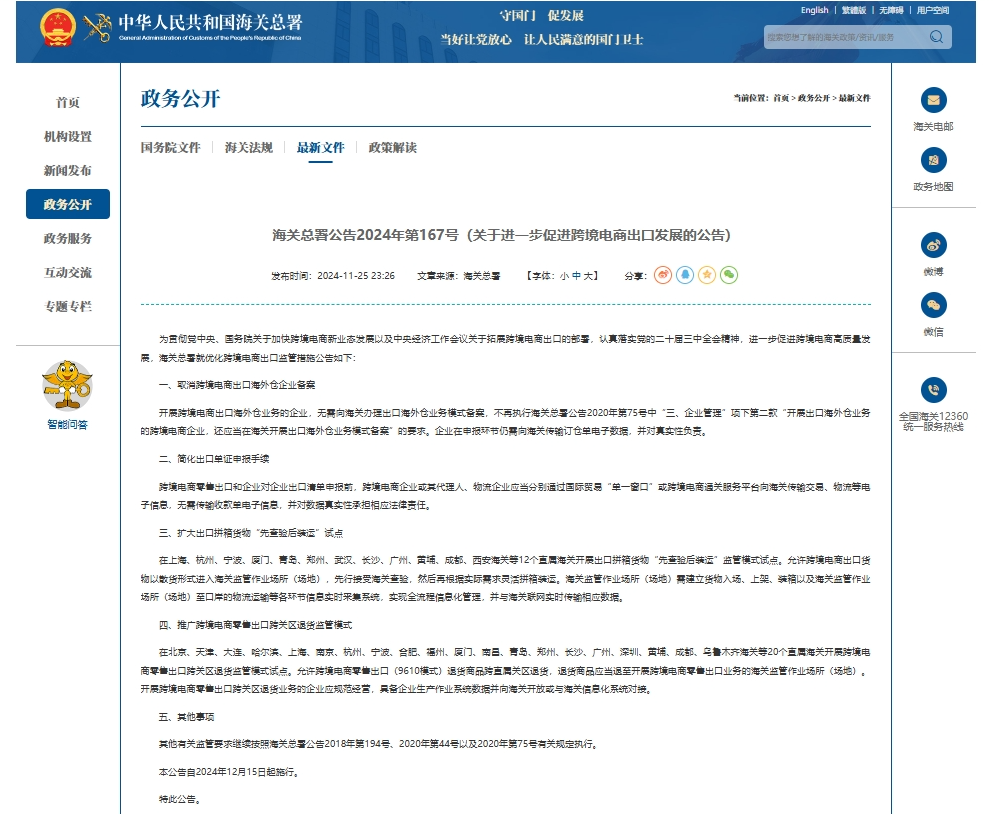Set font size to 中
The image size is (993, 814).
point(576,275)
